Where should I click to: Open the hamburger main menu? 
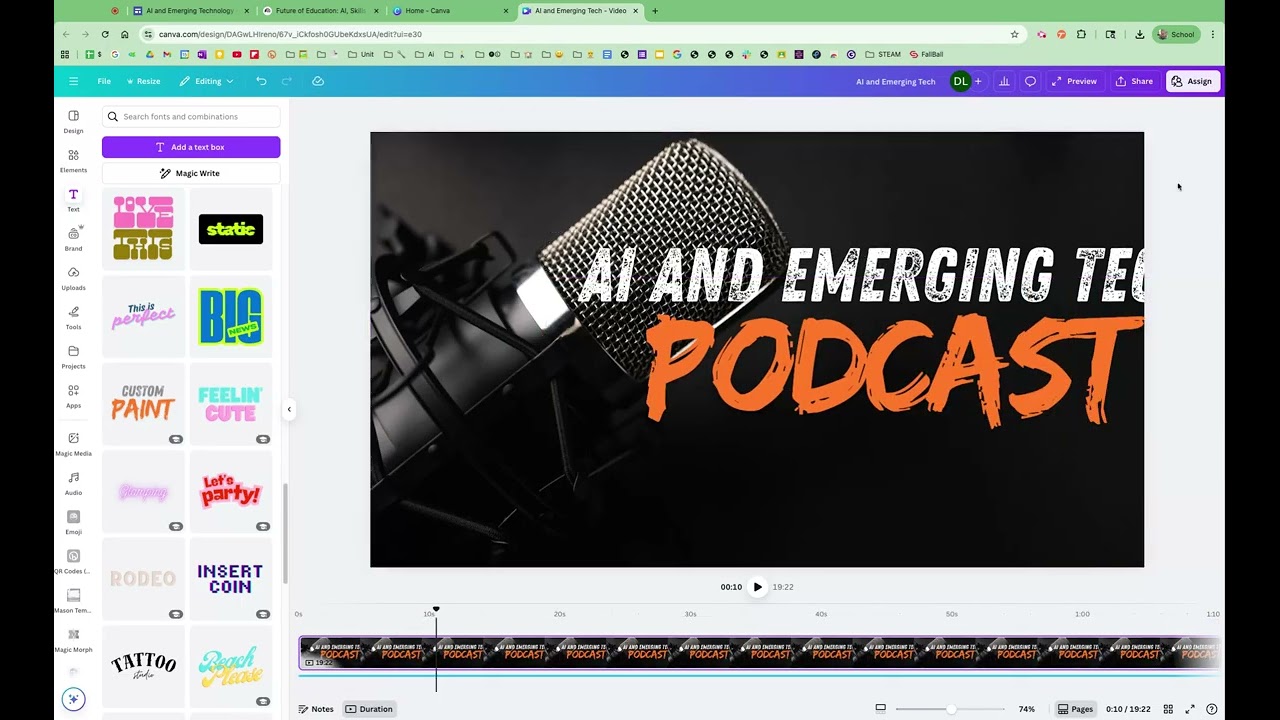coord(73,81)
